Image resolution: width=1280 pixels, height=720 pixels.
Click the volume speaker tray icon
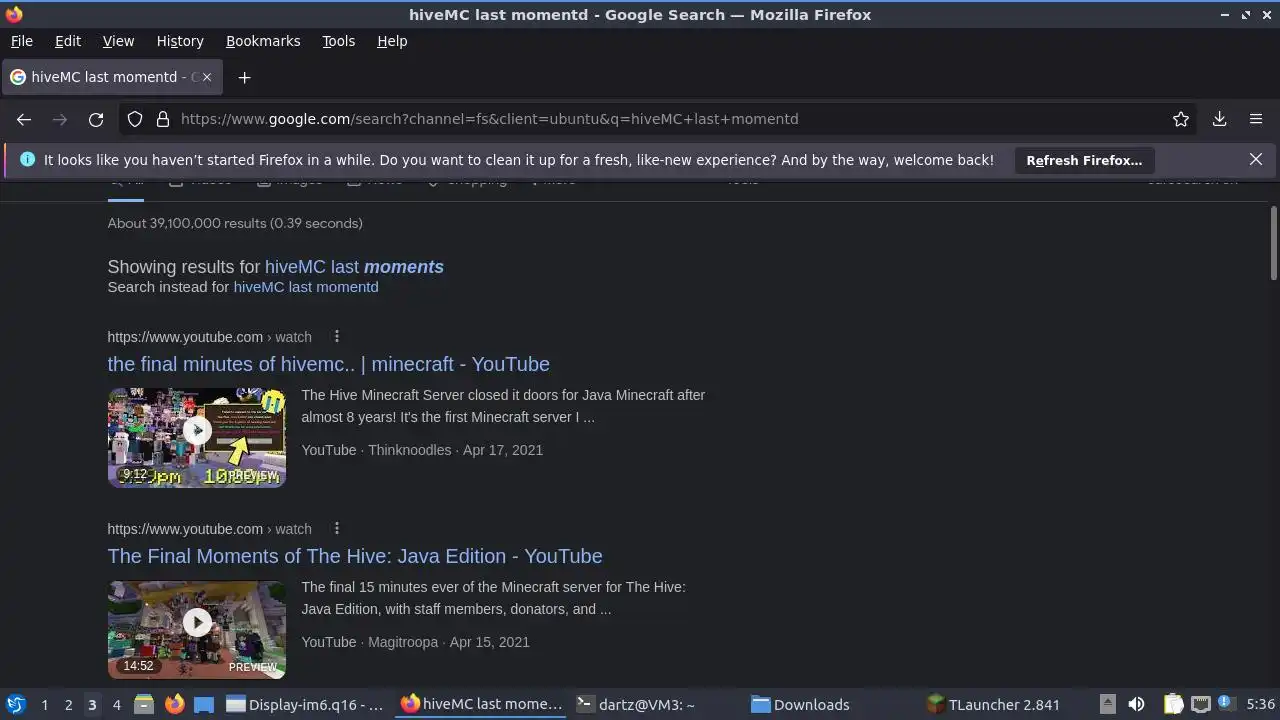(x=1136, y=705)
